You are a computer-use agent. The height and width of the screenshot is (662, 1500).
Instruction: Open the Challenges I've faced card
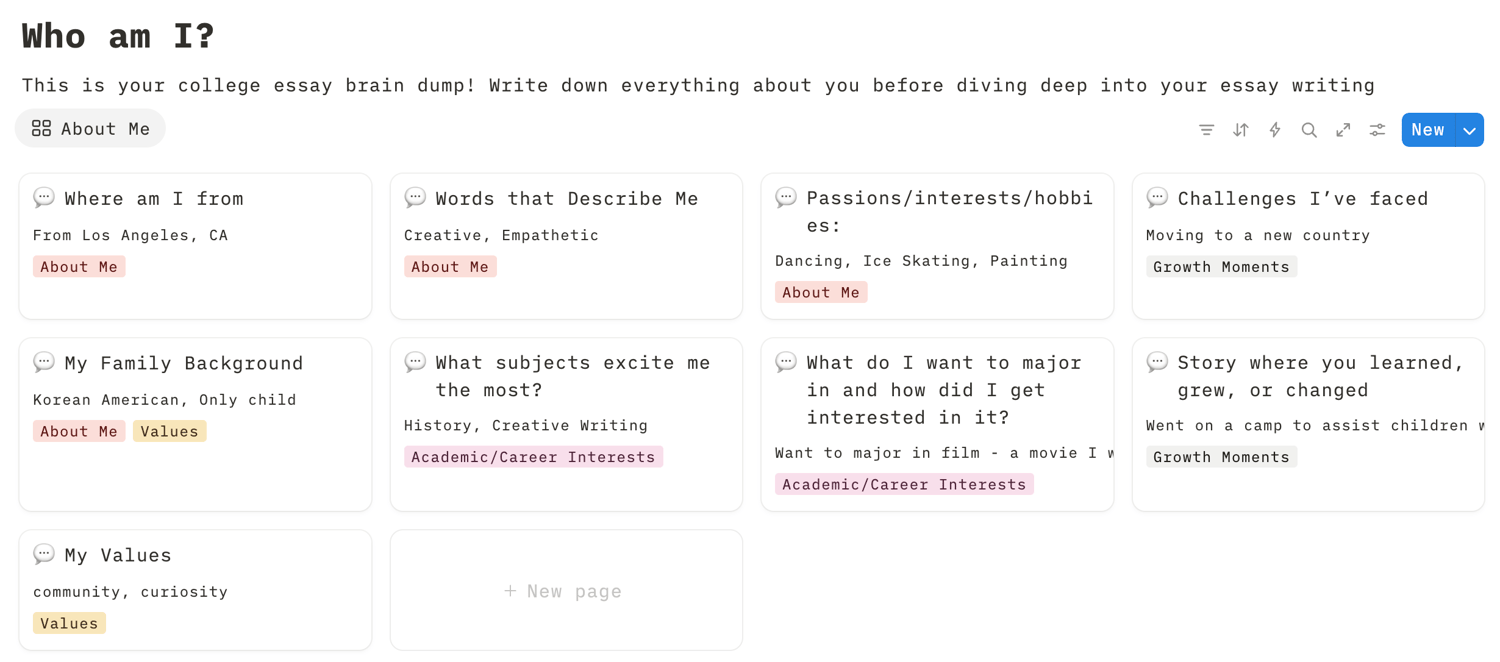1302,199
